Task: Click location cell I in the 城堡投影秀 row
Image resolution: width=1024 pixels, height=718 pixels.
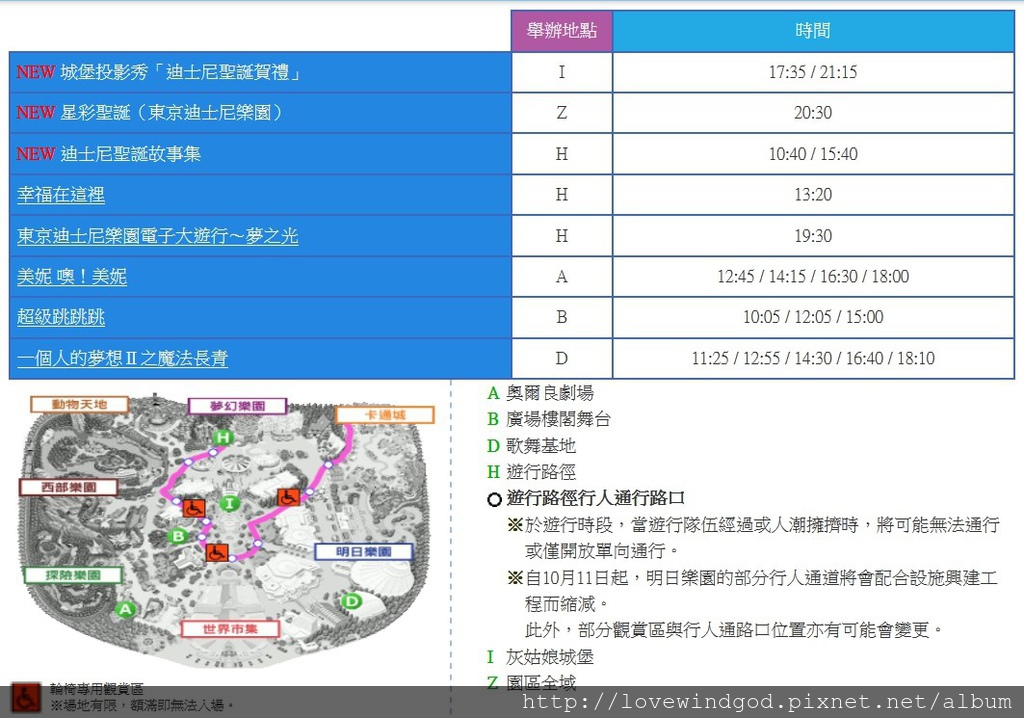Action: point(562,72)
